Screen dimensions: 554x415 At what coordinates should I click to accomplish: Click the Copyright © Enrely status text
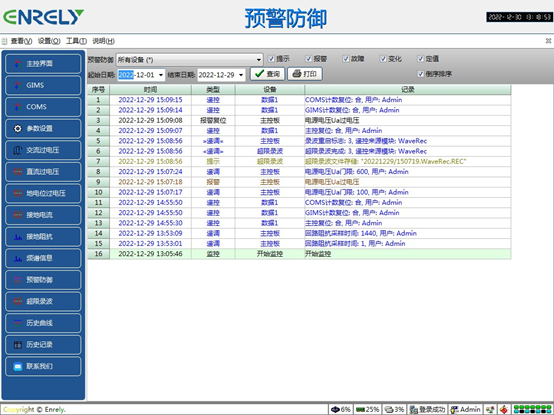pos(34,410)
